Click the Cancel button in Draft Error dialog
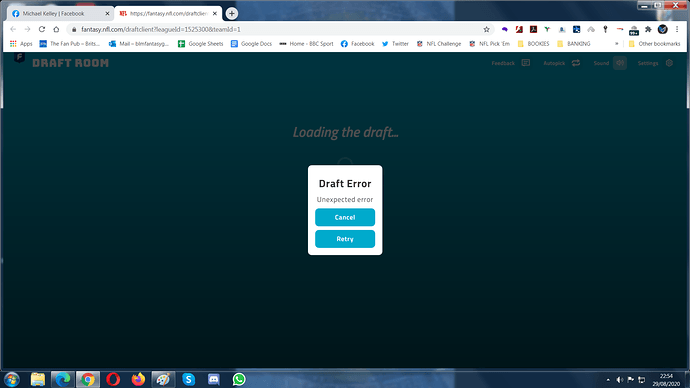The height and width of the screenshot is (388, 690). (345, 217)
